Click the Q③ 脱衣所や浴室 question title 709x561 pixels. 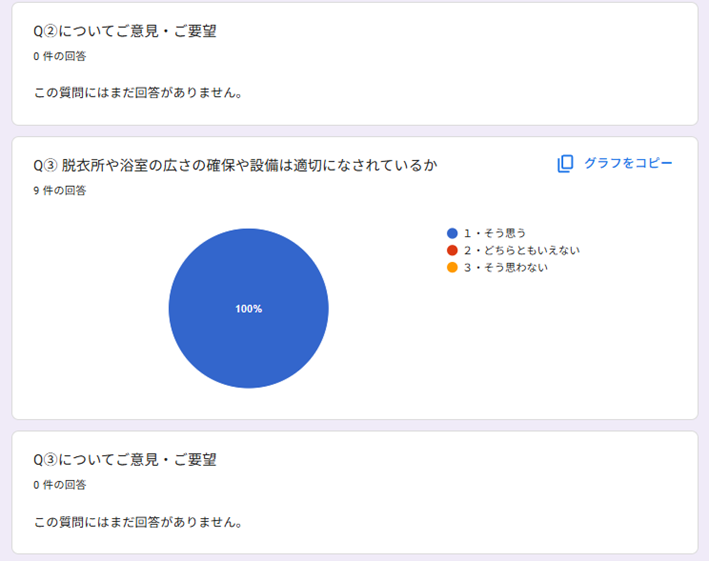click(x=235, y=165)
